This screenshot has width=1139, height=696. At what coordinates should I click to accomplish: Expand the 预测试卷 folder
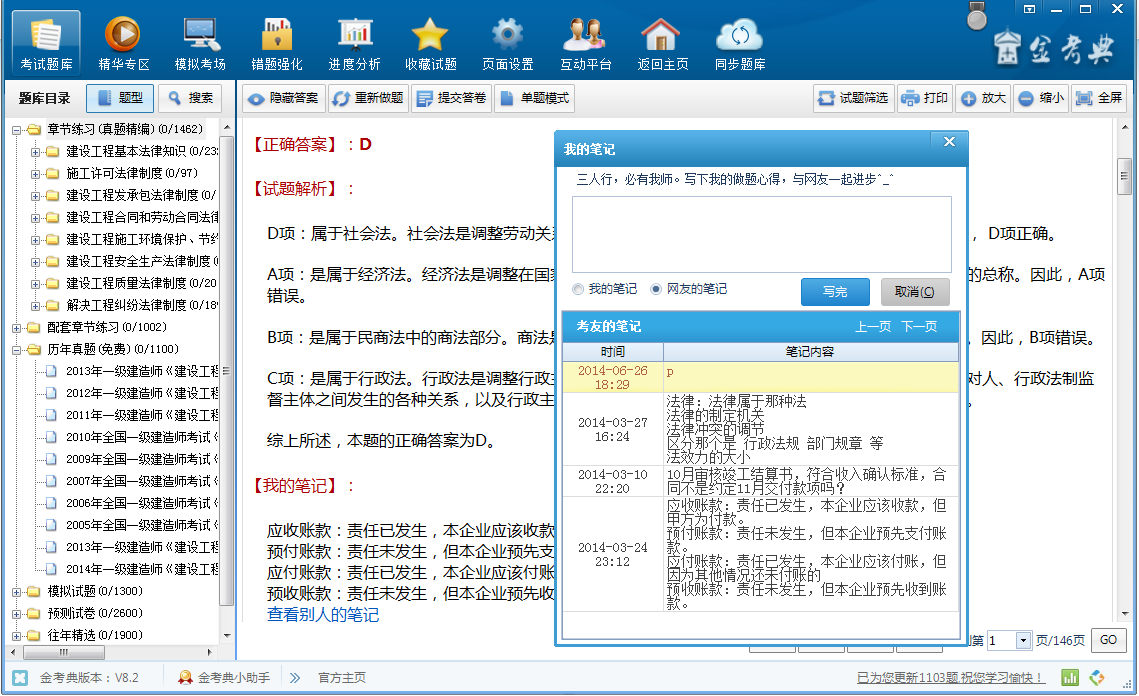(x=16, y=614)
